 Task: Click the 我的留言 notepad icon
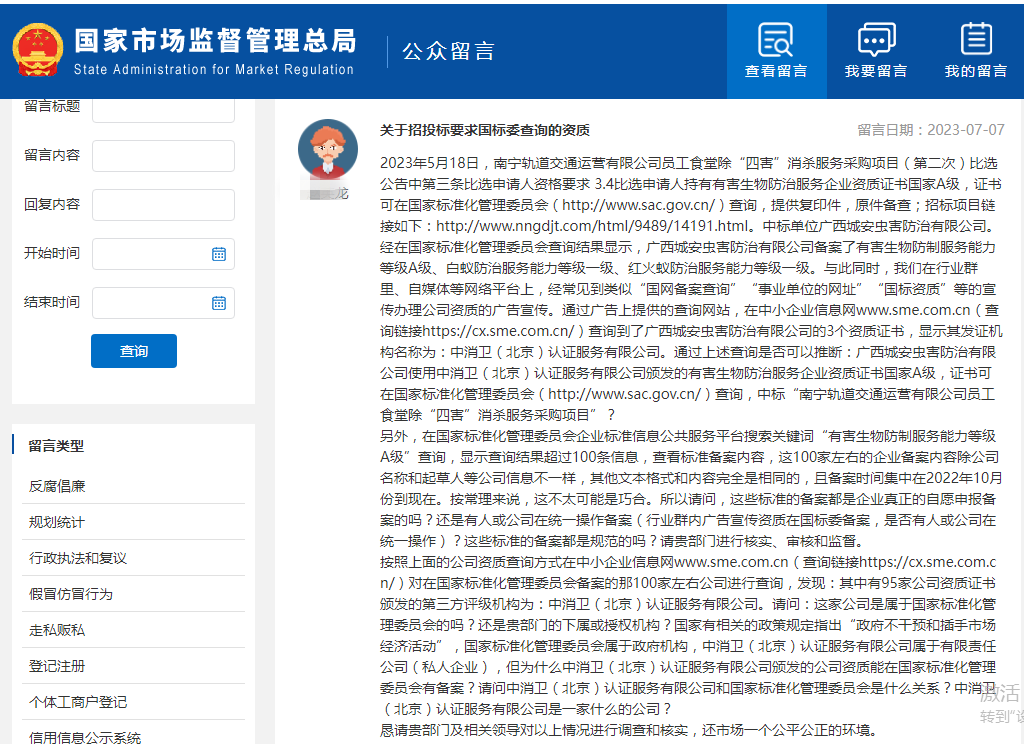point(976,39)
